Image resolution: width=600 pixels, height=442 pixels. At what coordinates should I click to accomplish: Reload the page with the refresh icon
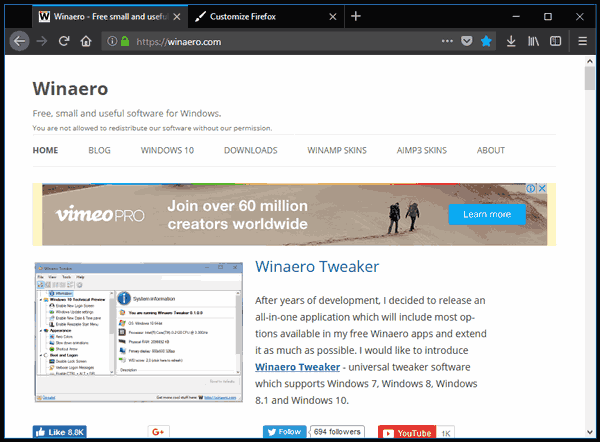pyautogui.click(x=64, y=41)
